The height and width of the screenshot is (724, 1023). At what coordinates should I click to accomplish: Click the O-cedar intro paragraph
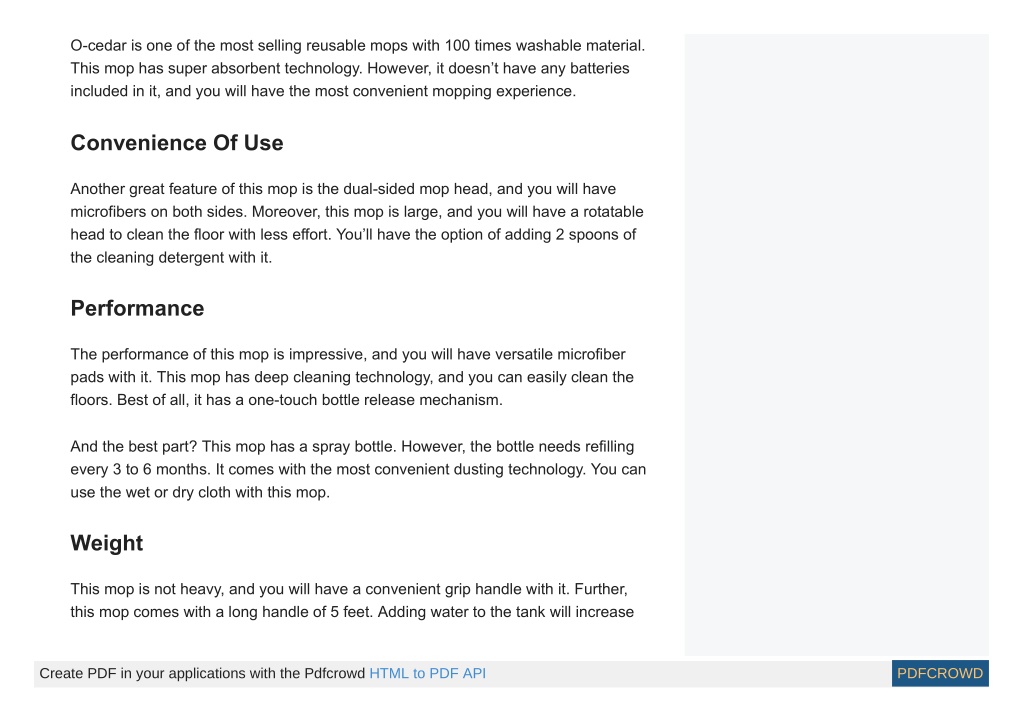(x=358, y=68)
